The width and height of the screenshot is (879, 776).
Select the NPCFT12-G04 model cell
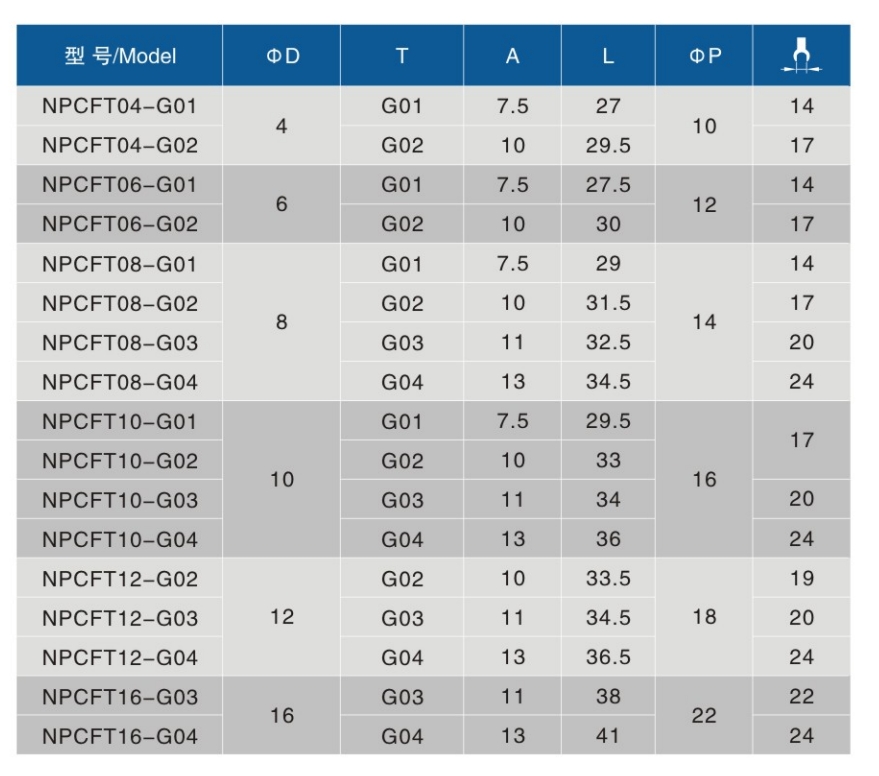(x=120, y=657)
